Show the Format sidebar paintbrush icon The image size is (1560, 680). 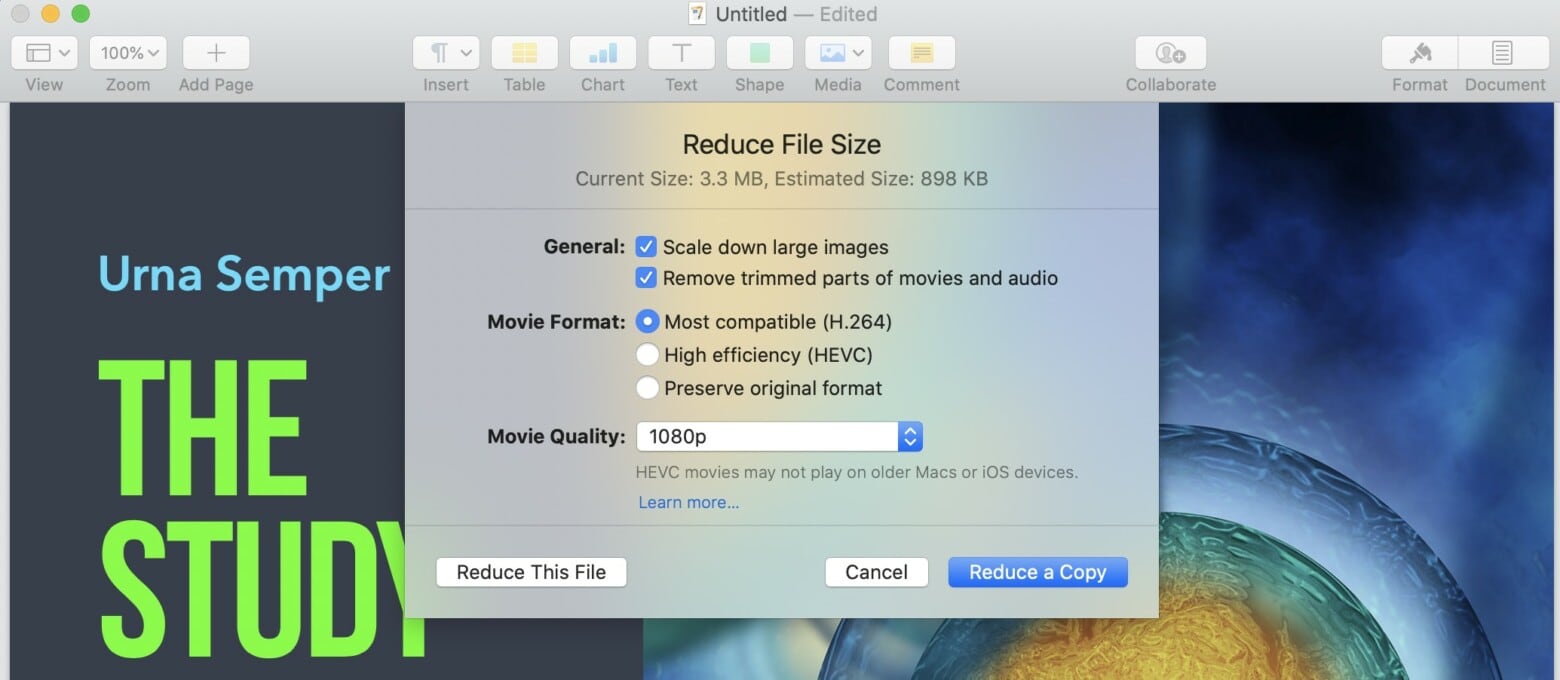1419,53
